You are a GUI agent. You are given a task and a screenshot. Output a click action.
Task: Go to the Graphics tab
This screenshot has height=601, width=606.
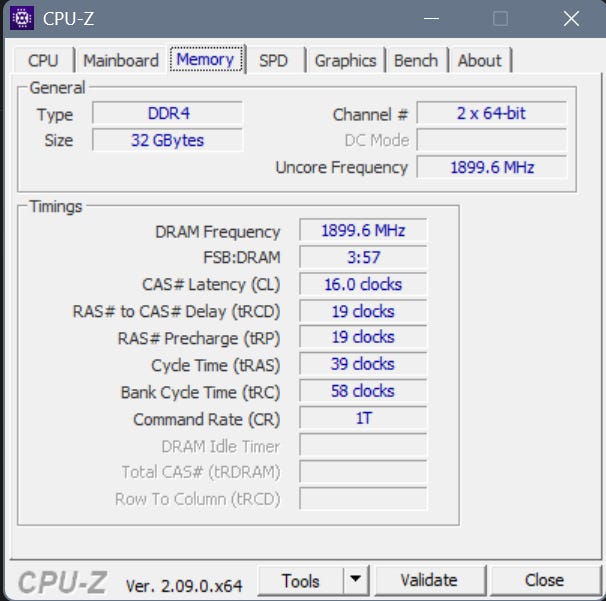point(346,60)
